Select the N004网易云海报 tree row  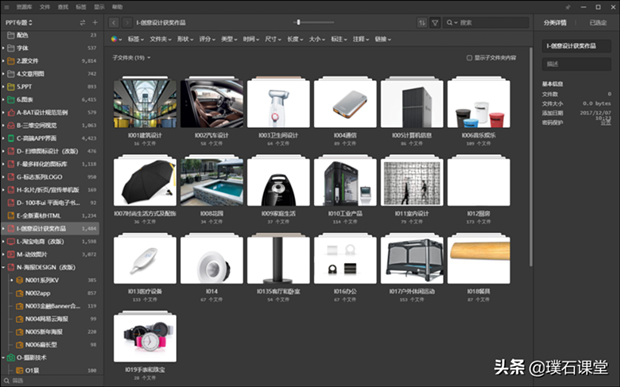[x=50, y=319]
